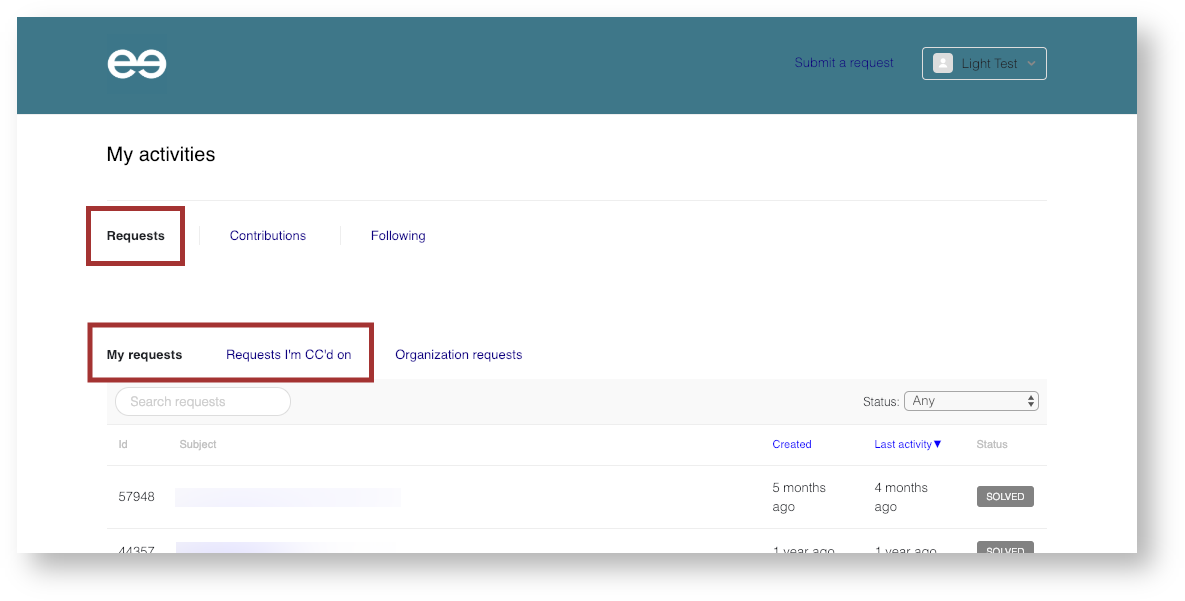Click the request ID 57948
Viewport: 1185px width, 601px height.
coord(136,497)
